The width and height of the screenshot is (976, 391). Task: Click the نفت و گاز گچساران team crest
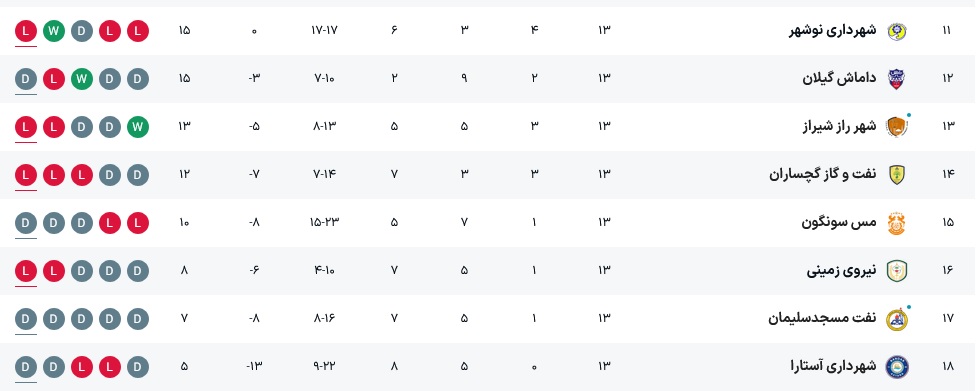[896, 174]
